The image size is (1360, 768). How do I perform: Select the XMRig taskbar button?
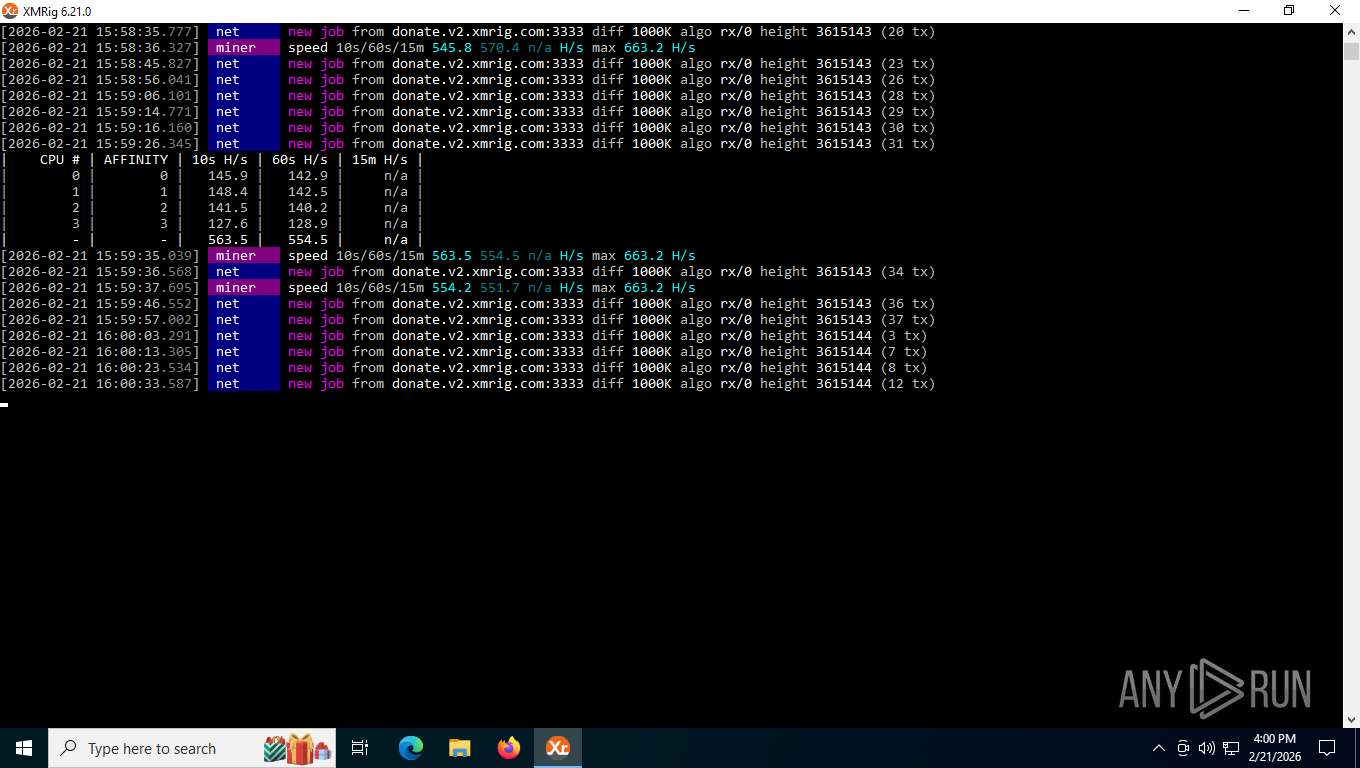pos(557,748)
